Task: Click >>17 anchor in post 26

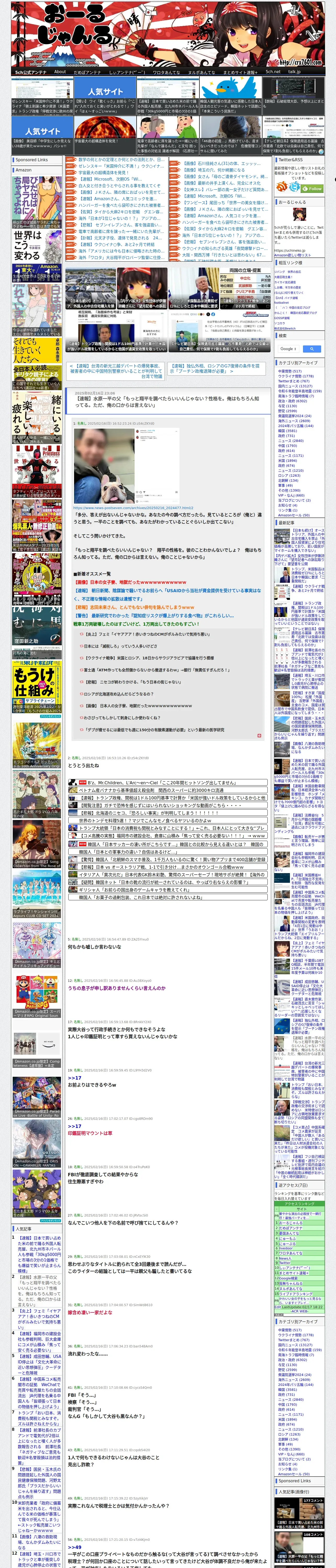Action: pyautogui.click(x=74, y=1126)
